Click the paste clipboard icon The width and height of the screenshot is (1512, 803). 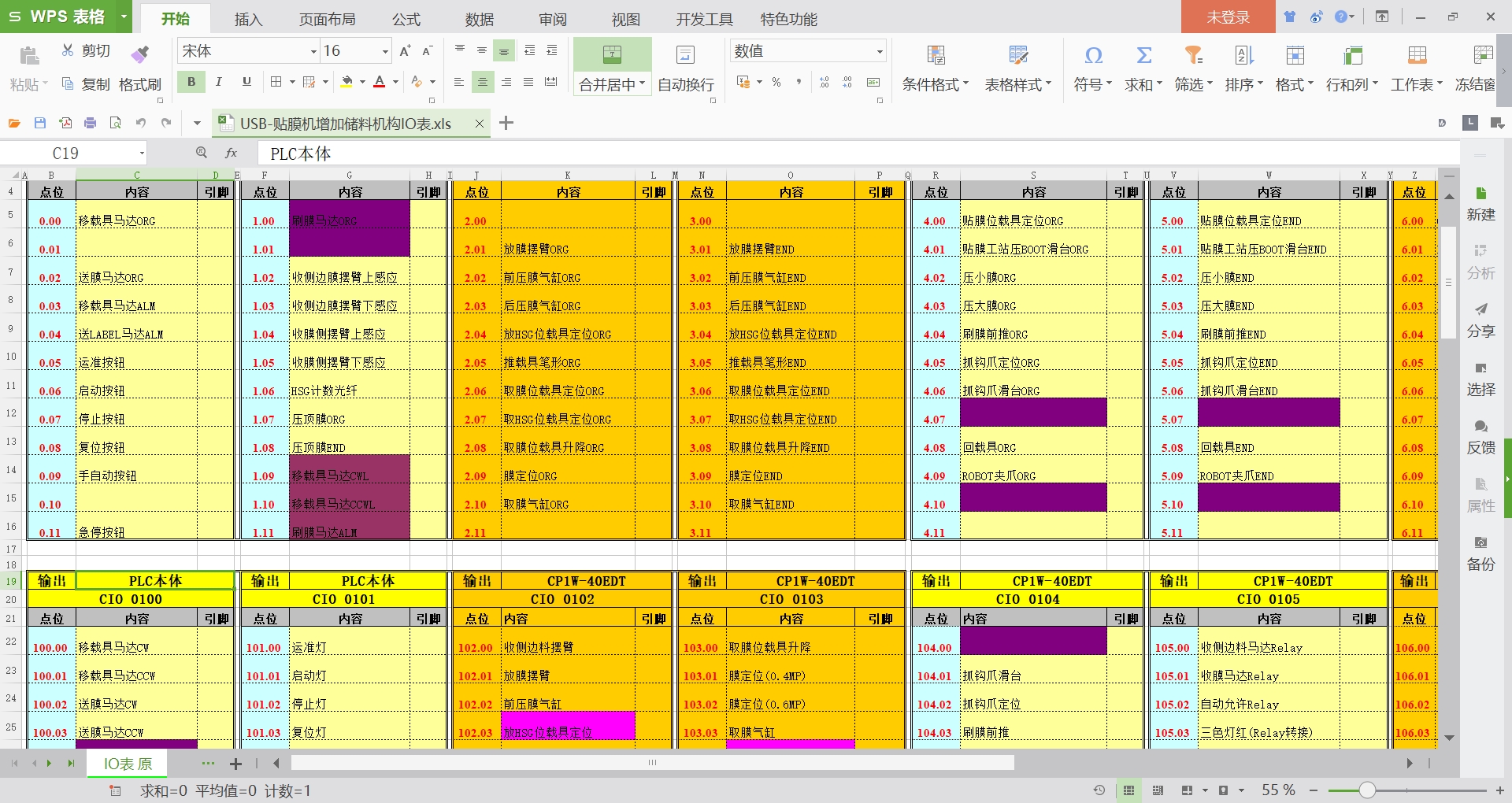(x=28, y=55)
